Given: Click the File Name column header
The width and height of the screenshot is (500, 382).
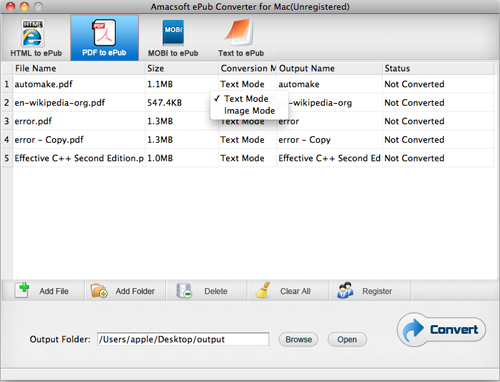Looking at the screenshot, I should coord(79,68).
